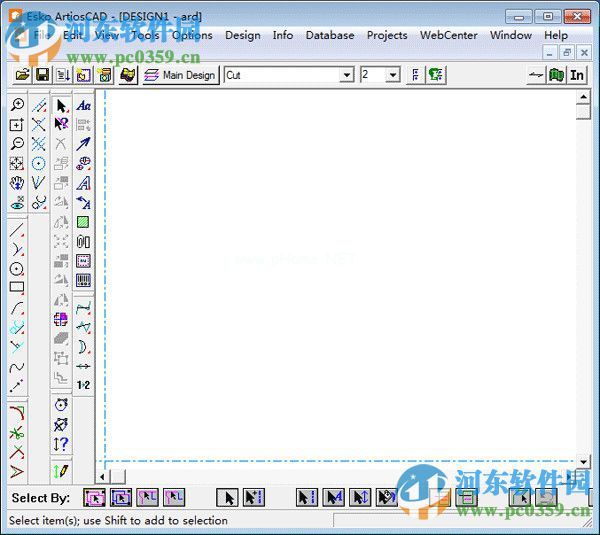The height and width of the screenshot is (535, 600).
Task: Select the red Blend corner tool
Action: [x=16, y=414]
